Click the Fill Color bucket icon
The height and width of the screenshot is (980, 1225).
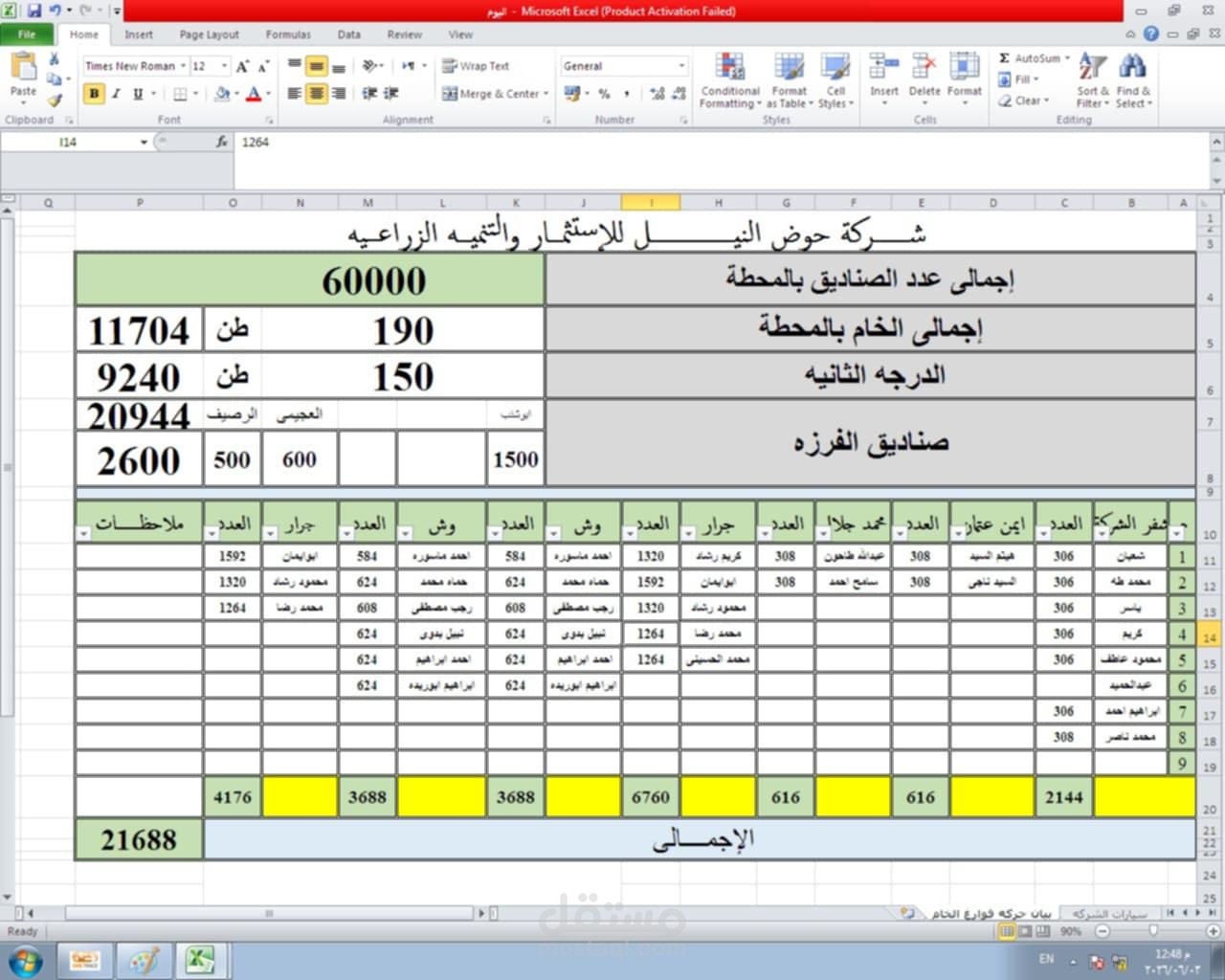click(x=222, y=94)
